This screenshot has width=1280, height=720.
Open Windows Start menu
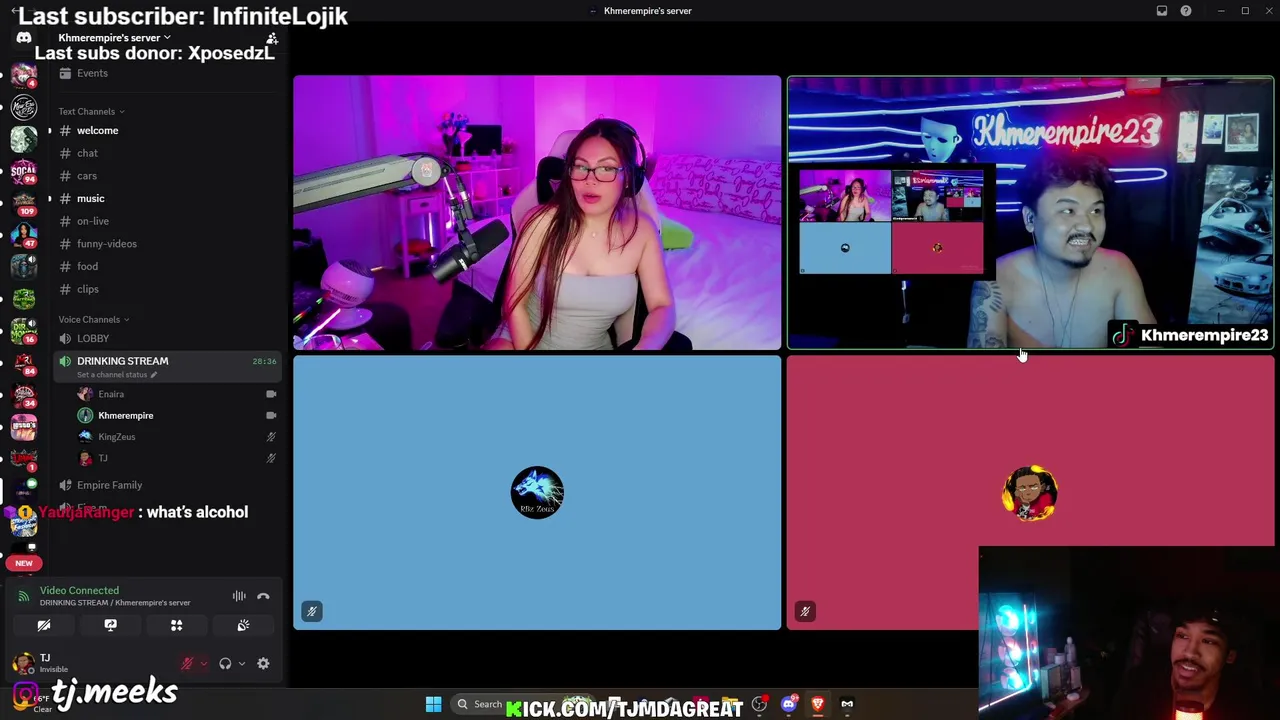click(433, 704)
